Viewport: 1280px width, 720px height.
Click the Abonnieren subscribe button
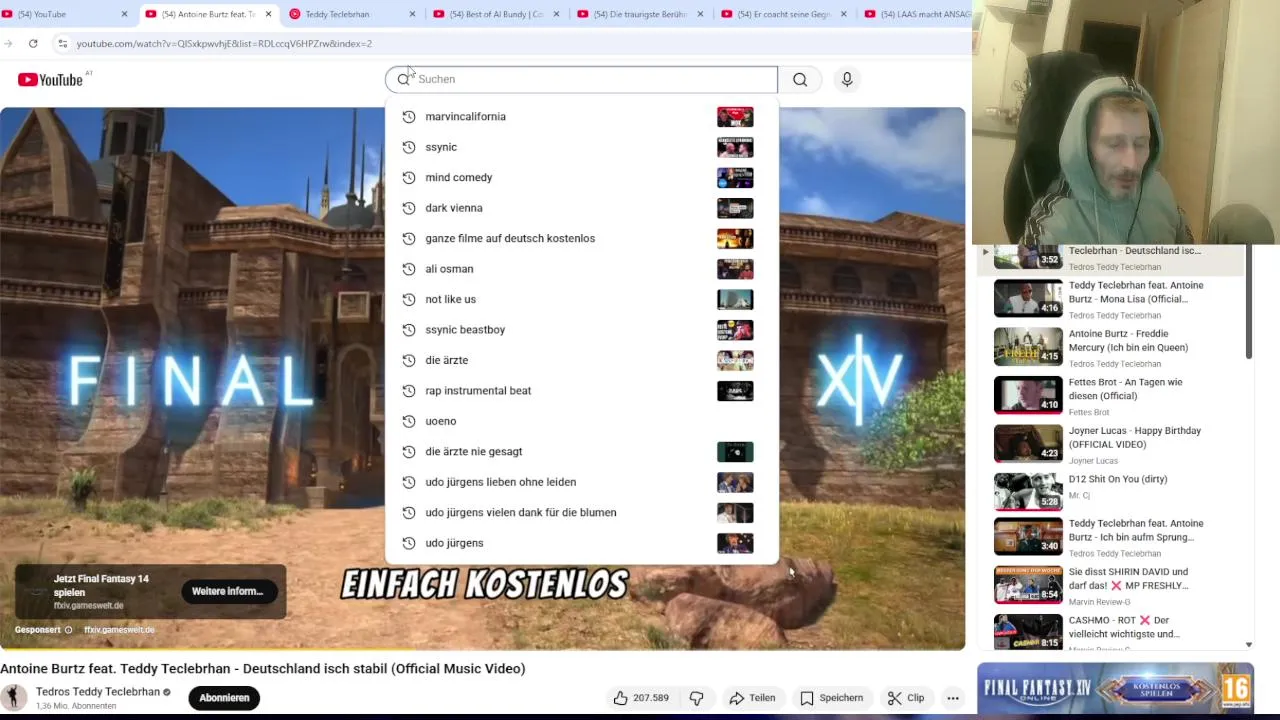tap(224, 698)
